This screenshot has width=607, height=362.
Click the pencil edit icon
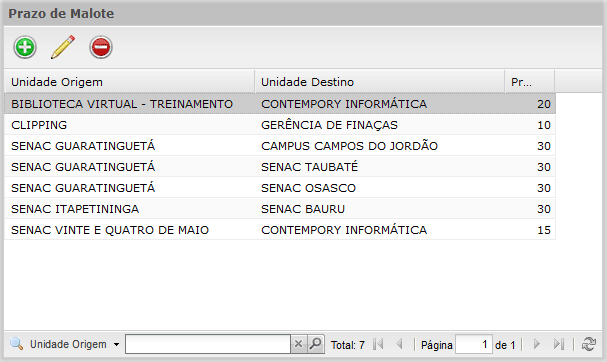click(63, 47)
